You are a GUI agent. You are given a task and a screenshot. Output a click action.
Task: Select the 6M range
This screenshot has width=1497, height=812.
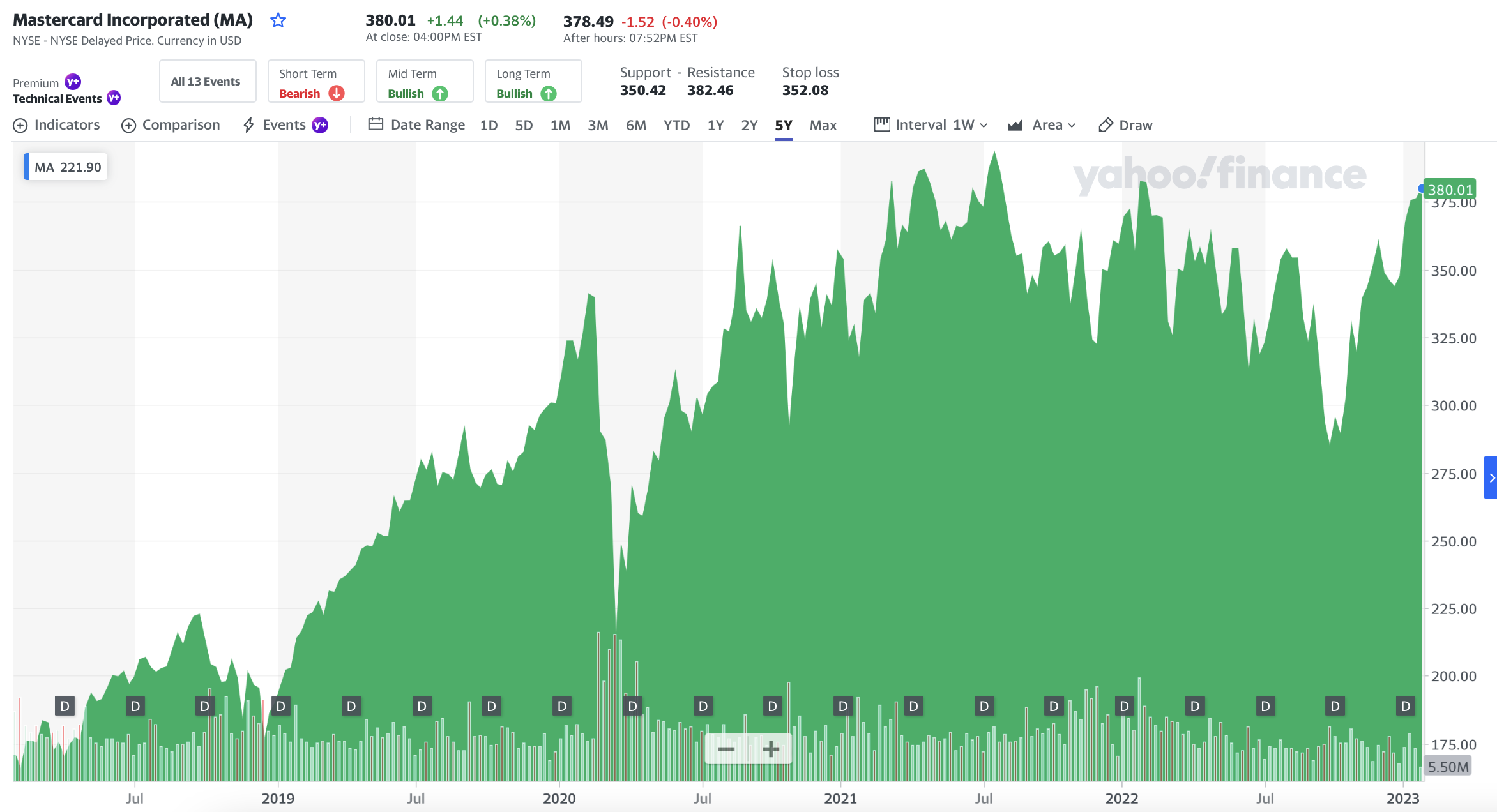pos(636,126)
